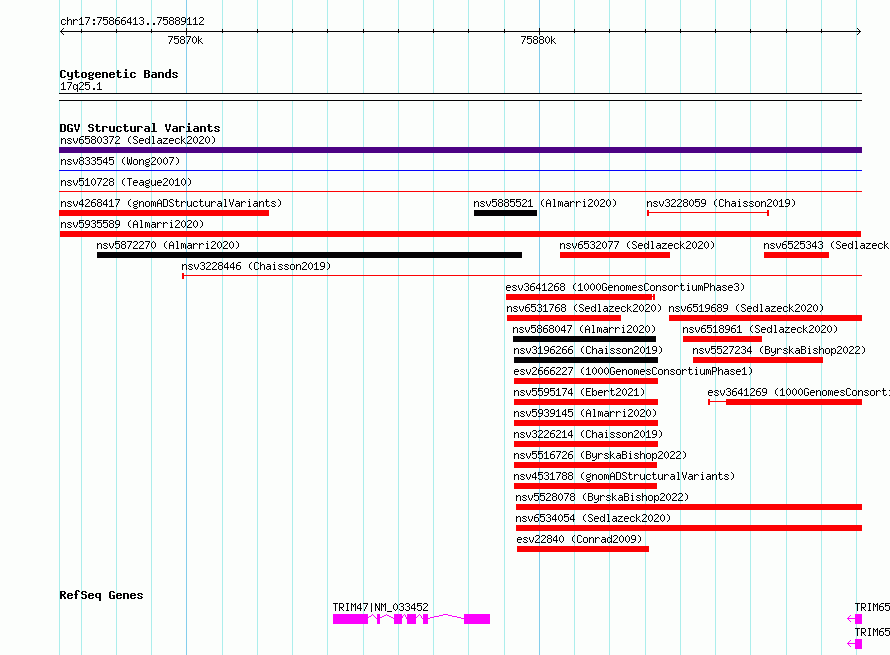This screenshot has width=890, height=655.
Task: Click nsv5516726 (ByrskaBishop2022) label
Action: tap(600, 455)
